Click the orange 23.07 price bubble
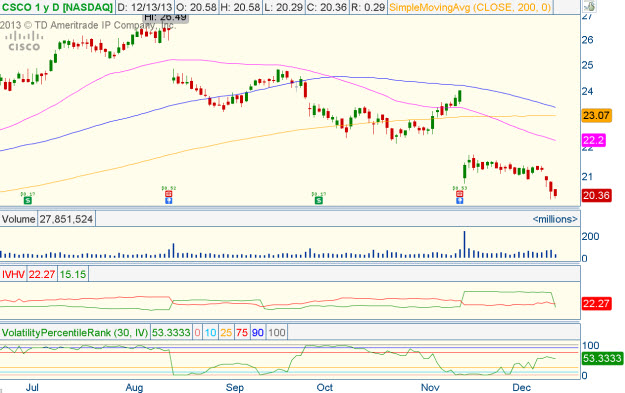 (x=596, y=116)
